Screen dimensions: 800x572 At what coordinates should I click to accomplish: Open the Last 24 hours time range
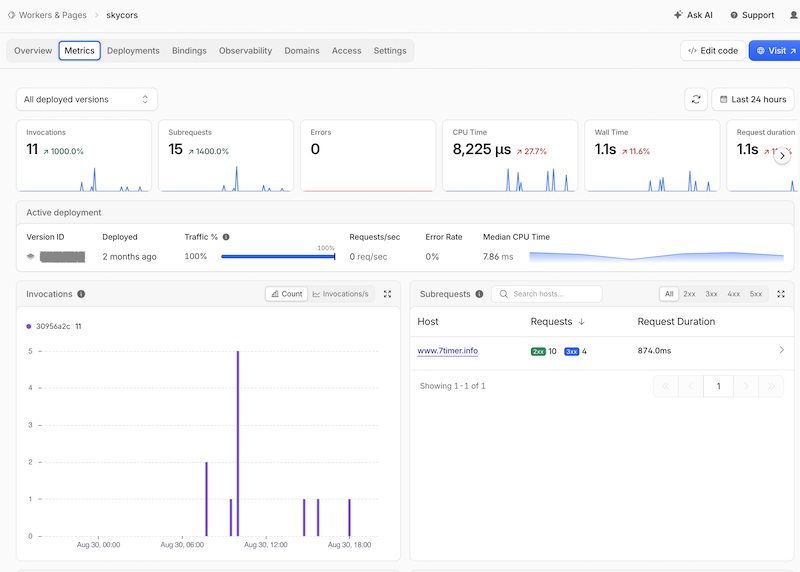tap(753, 100)
